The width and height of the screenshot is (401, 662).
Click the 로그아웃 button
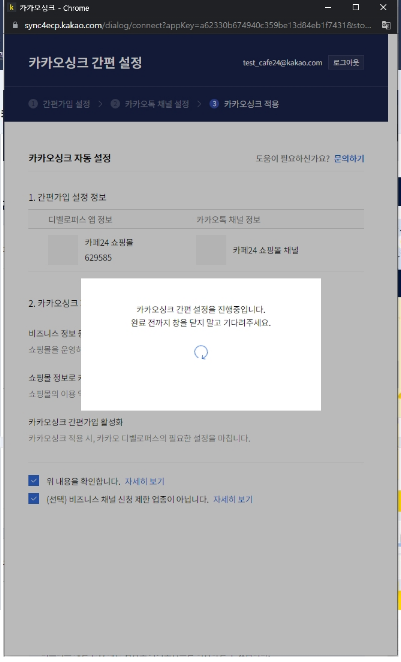click(x=346, y=62)
